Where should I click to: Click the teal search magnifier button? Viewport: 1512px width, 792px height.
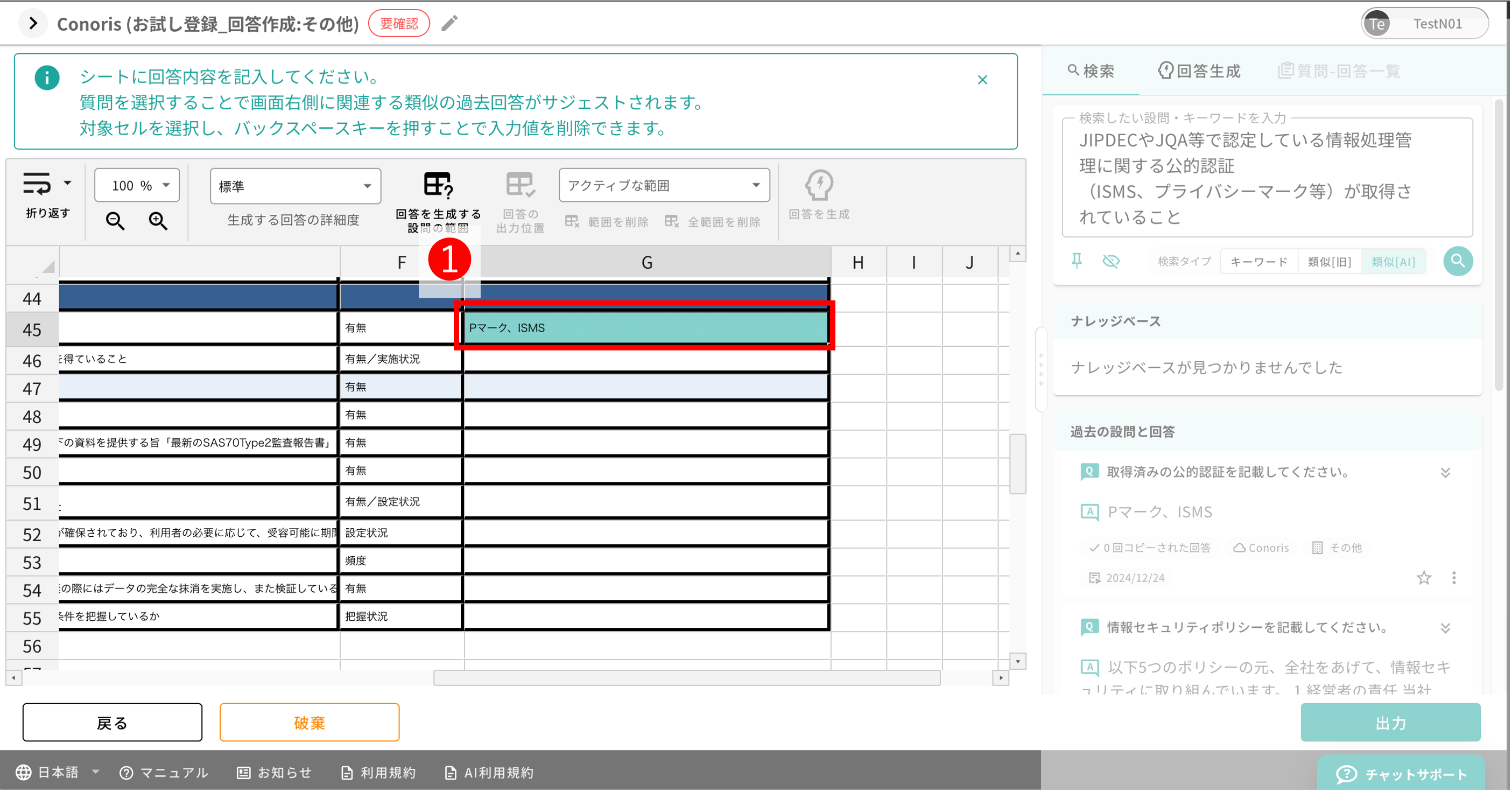tap(1458, 261)
